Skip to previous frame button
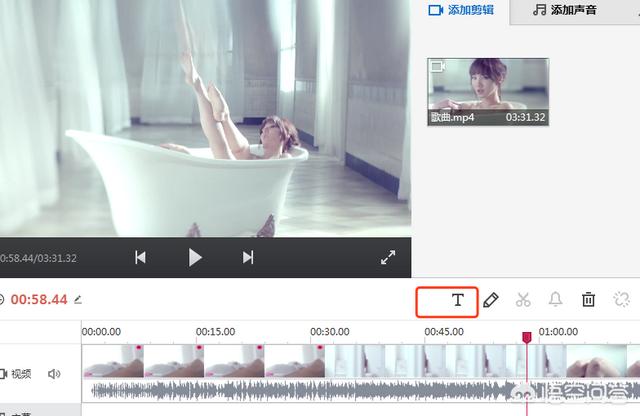This screenshot has height=416, width=640. point(140,257)
